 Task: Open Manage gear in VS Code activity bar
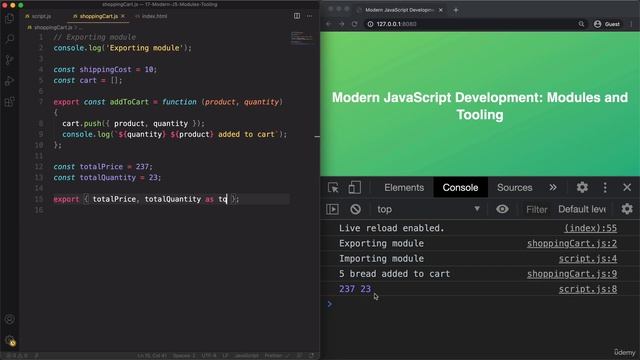tap(9, 340)
